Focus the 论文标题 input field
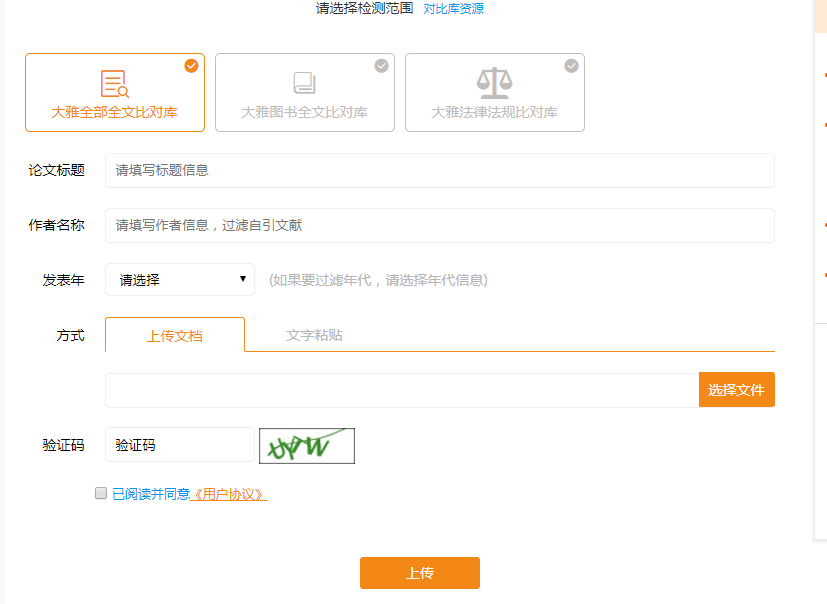 click(x=440, y=170)
